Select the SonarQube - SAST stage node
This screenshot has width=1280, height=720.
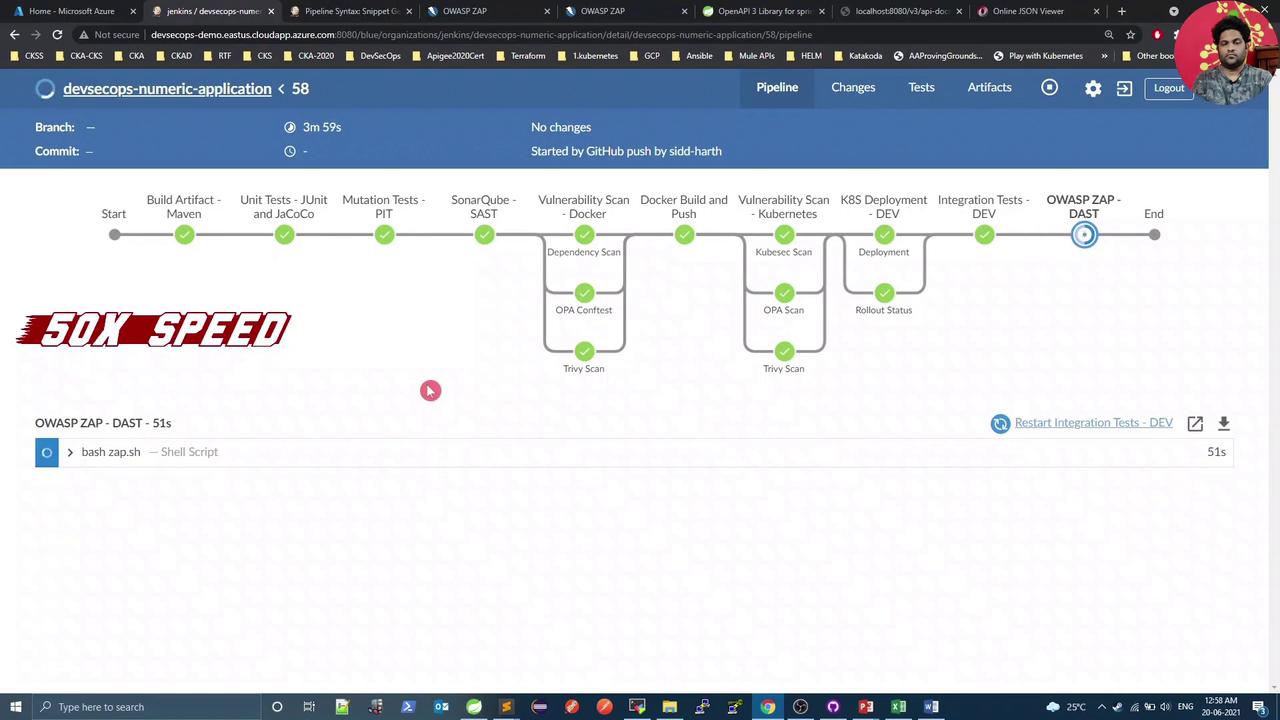[484, 235]
